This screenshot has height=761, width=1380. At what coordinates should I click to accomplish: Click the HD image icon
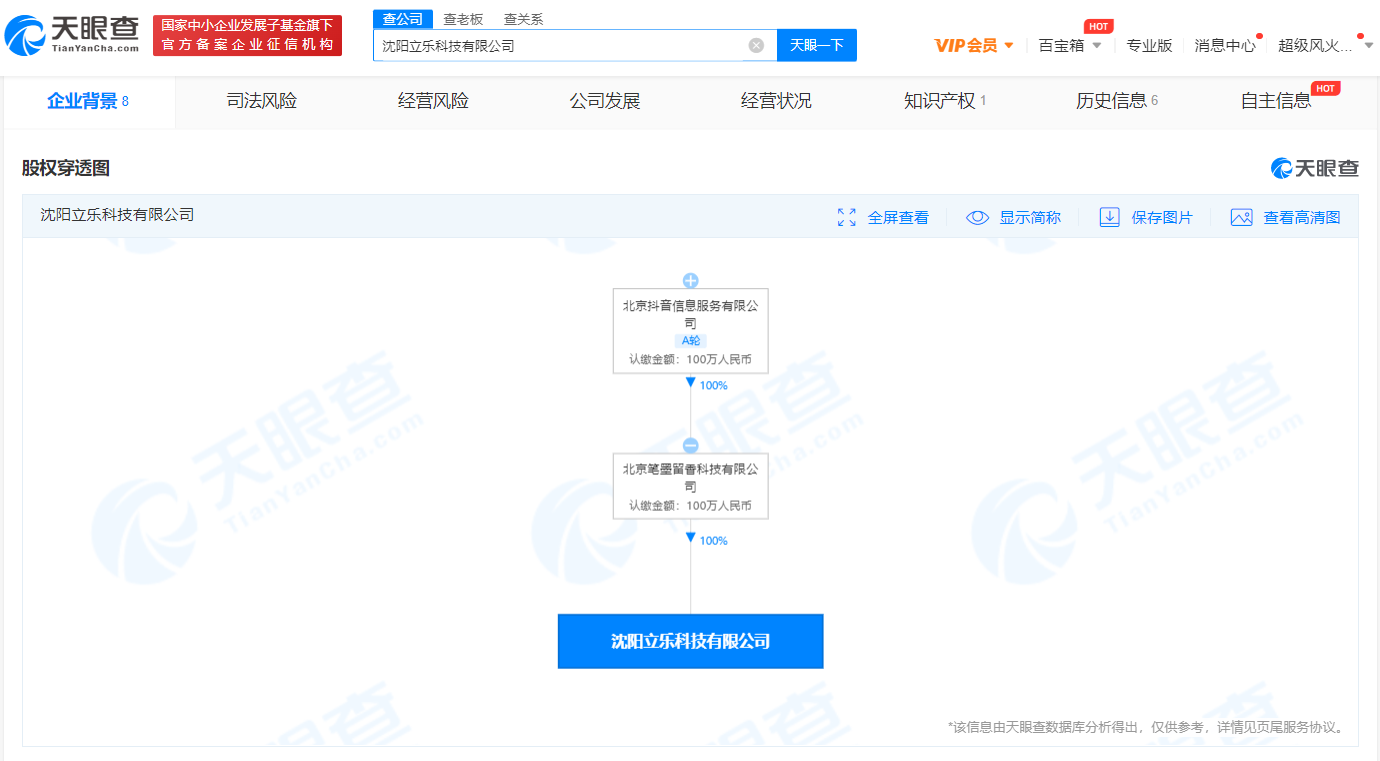pyautogui.click(x=1241, y=217)
